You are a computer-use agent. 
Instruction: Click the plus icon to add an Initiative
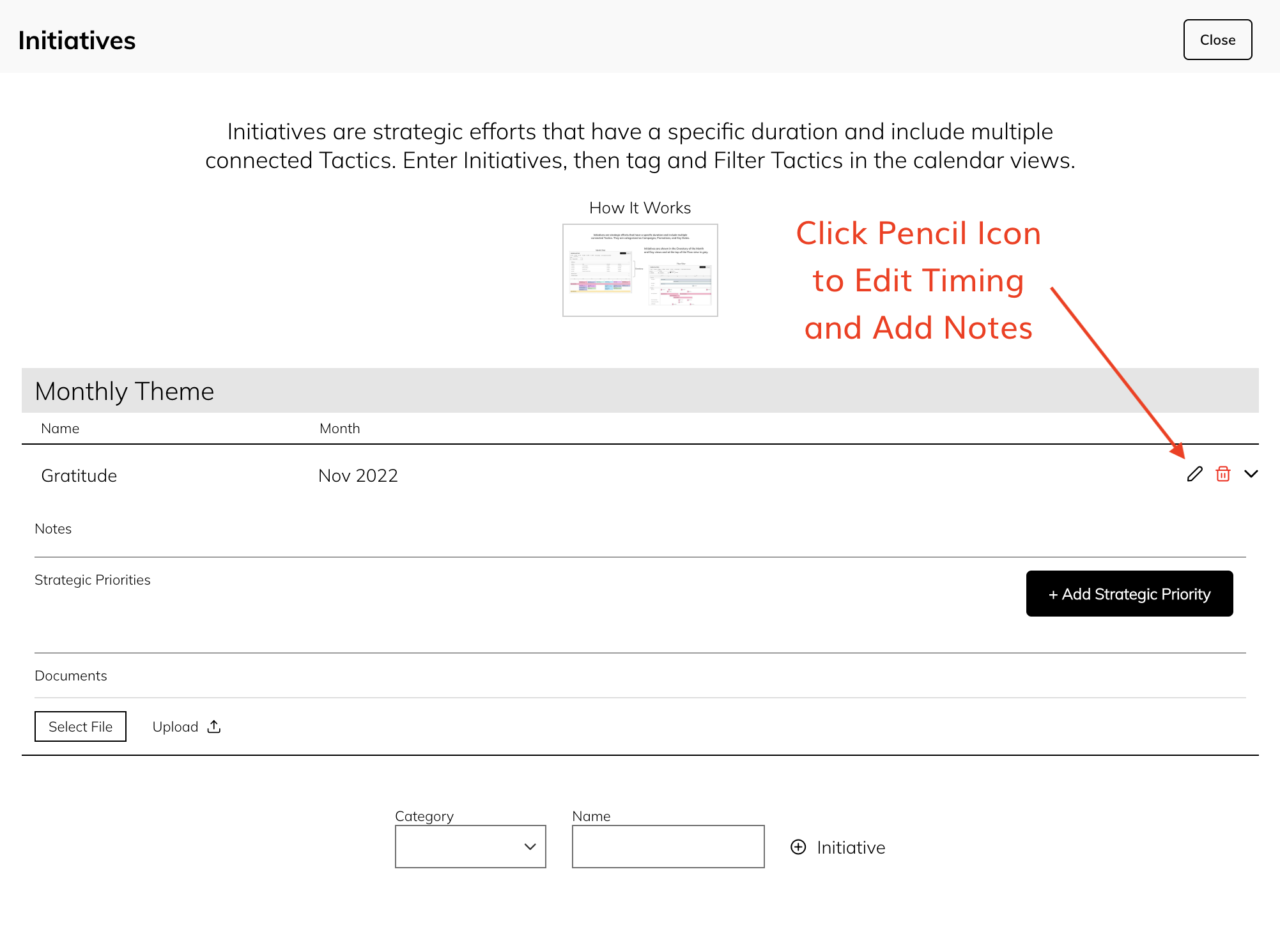tap(798, 847)
